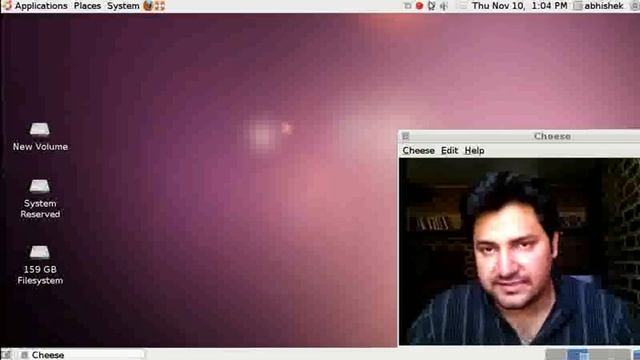The width and height of the screenshot is (640, 360).
Task: Open the clock showing Thu Nov 10
Action: (520, 6)
